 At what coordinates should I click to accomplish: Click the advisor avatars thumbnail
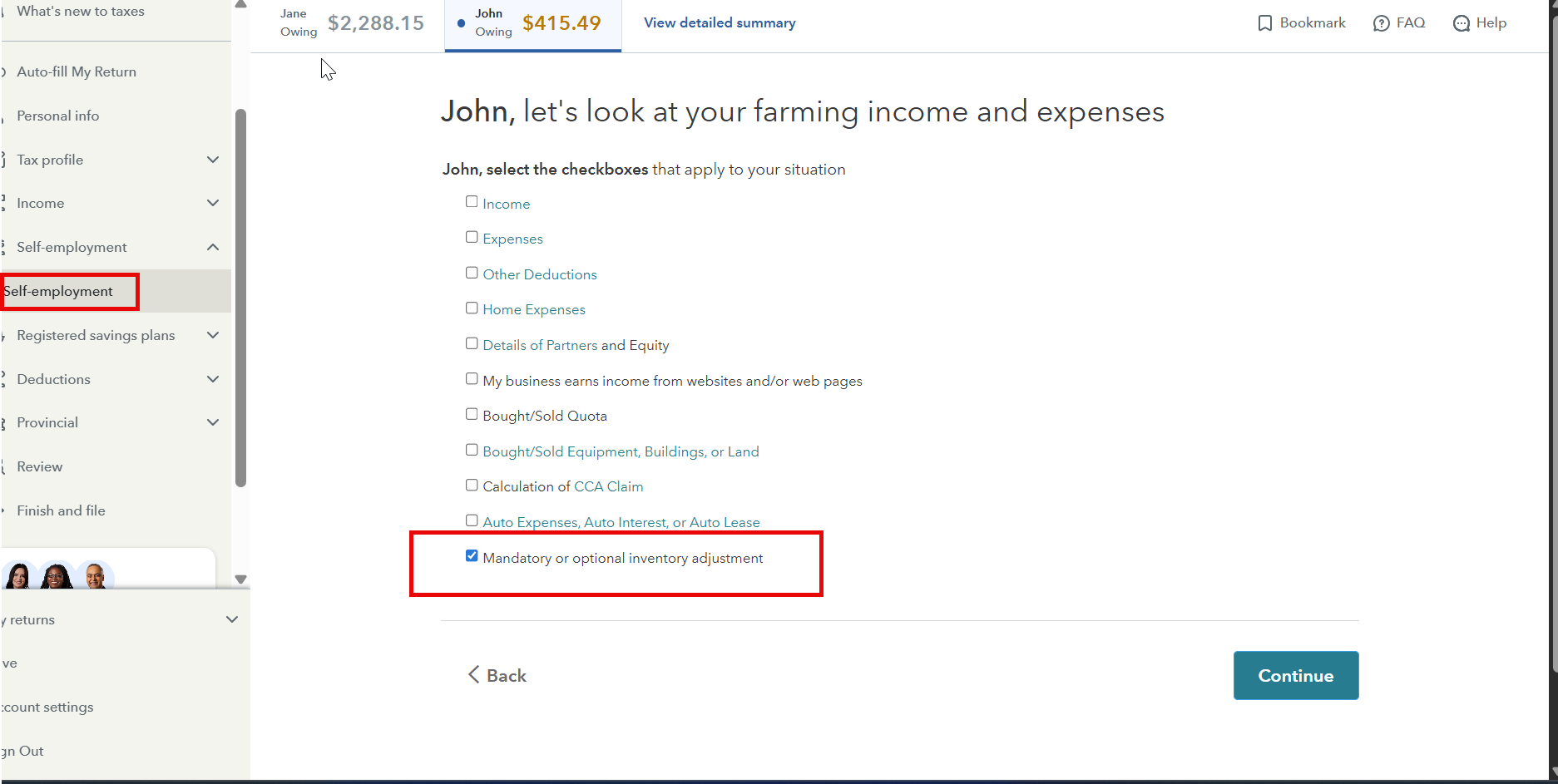tap(57, 575)
